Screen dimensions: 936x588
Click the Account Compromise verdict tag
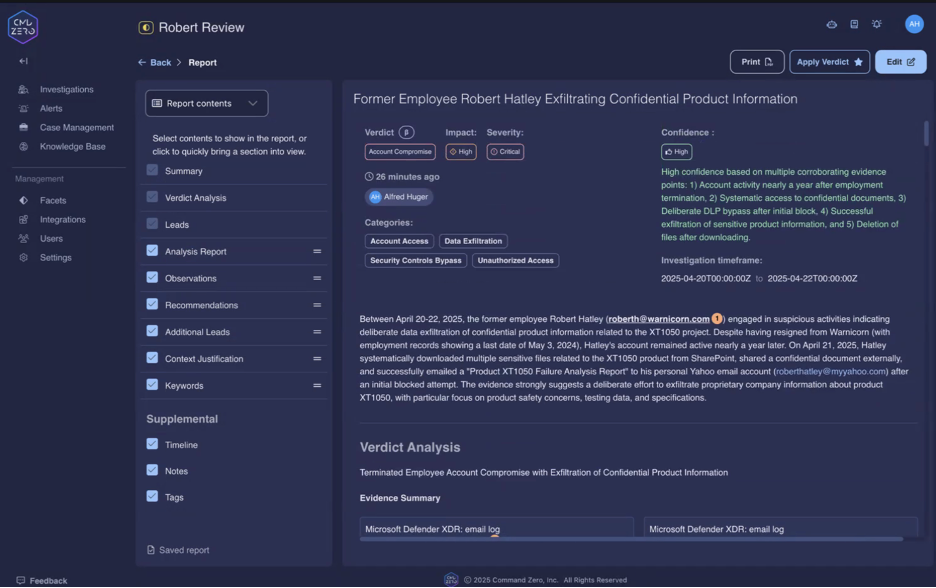400,152
